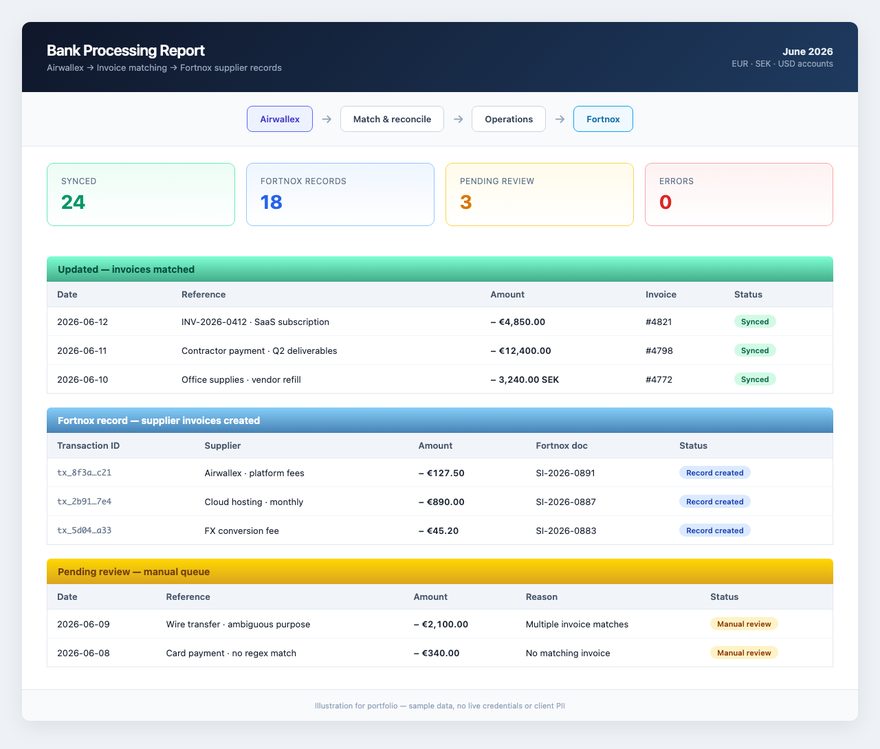Click Record created badge for SI-2026-0887

point(714,502)
